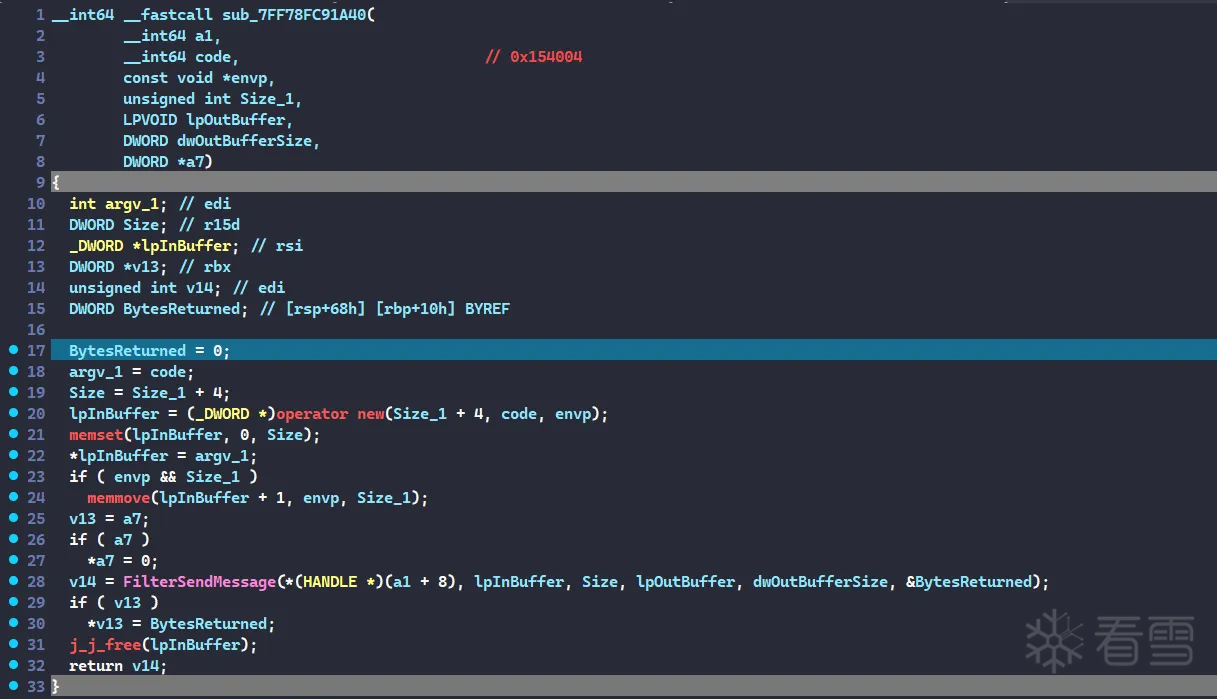The width and height of the screenshot is (1217, 699).
Task: Toggle breakpoint dot beside FilterSendMessage line 28
Action: [x=13, y=582]
